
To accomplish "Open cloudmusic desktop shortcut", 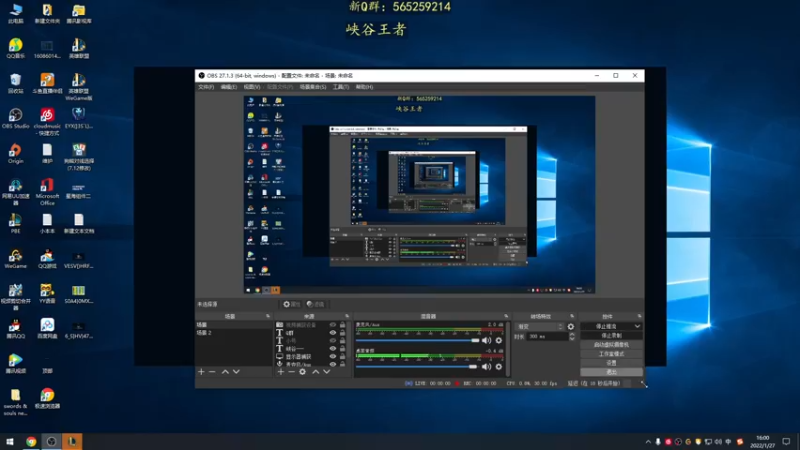I will tap(47, 122).
